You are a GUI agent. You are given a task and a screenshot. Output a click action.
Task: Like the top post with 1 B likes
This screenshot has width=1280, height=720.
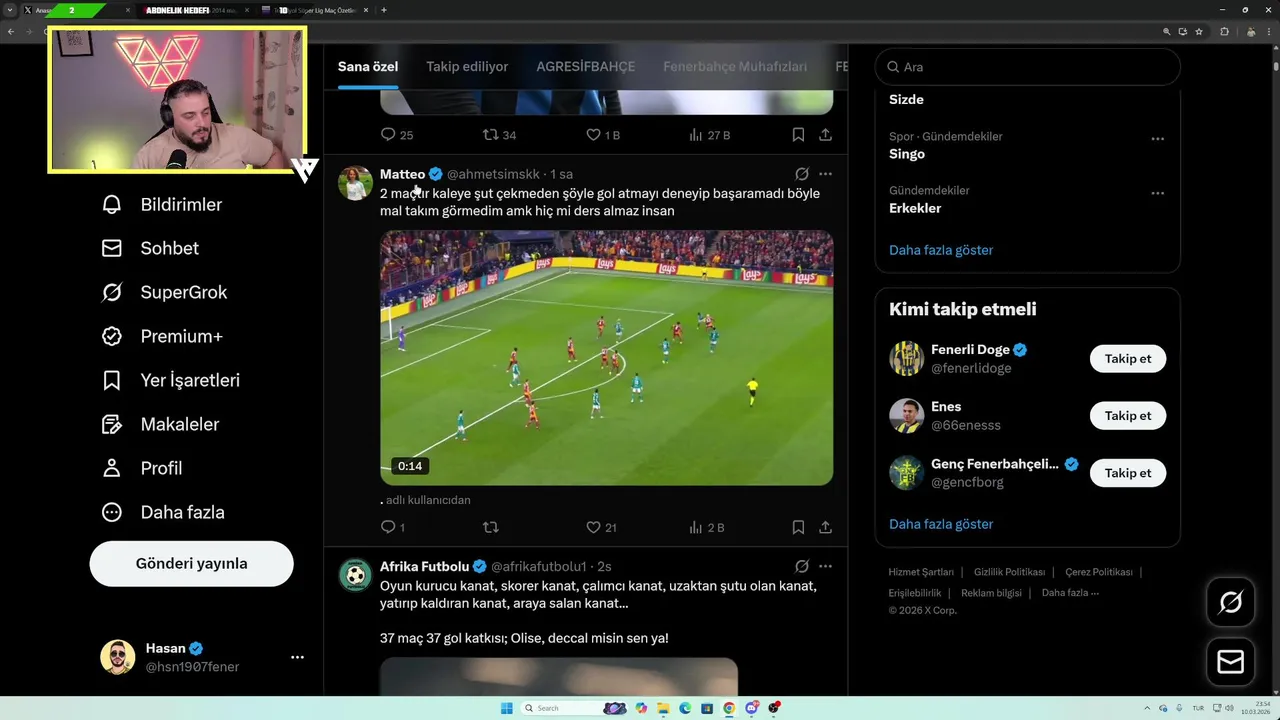[602, 135]
